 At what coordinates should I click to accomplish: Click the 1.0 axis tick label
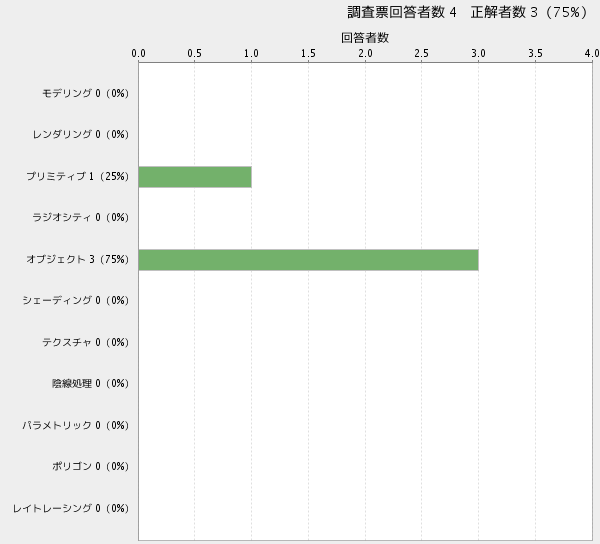click(x=252, y=53)
